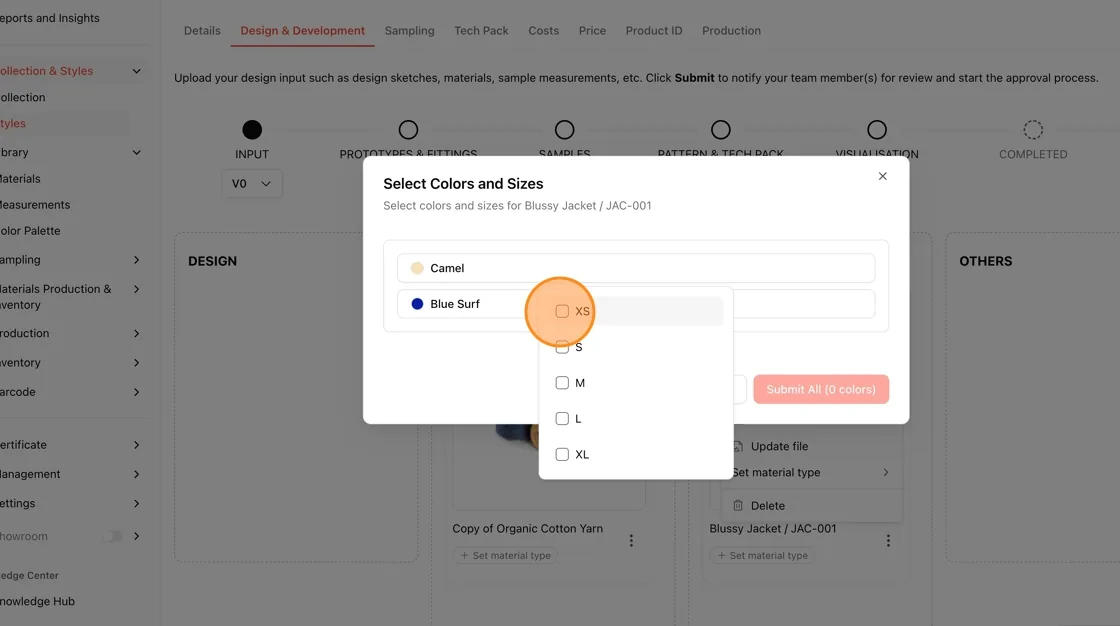Screen dimensions: 1120x626
Task: Expand Materials Production & Inventory section
Action: [x=136, y=289]
